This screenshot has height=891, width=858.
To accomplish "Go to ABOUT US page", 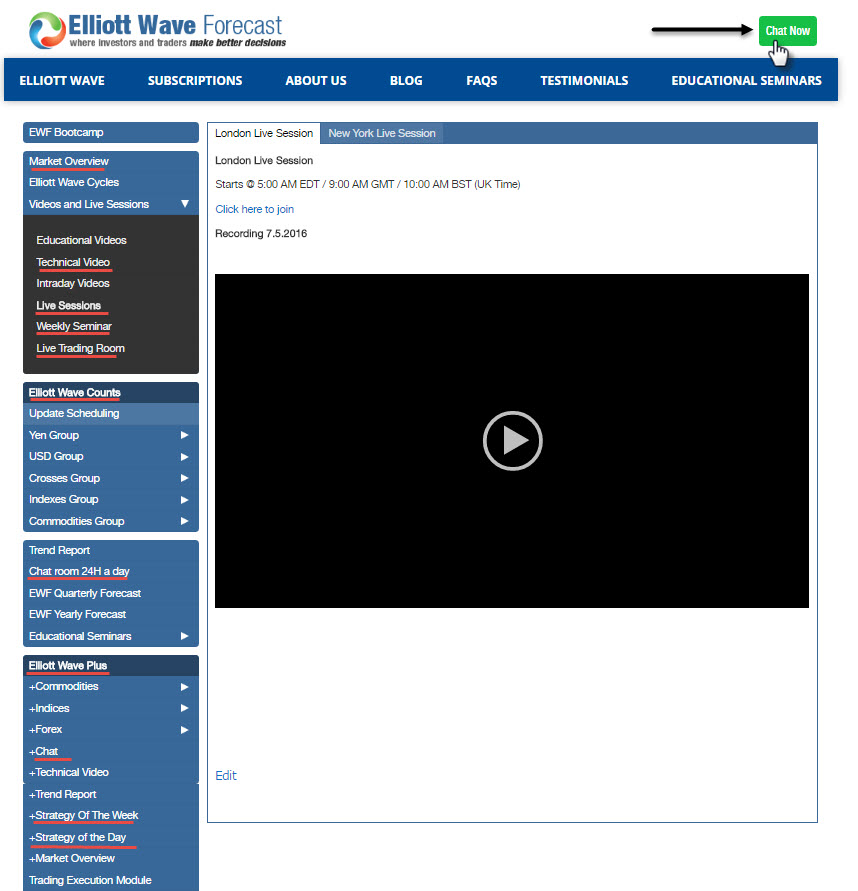I will 316,81.
